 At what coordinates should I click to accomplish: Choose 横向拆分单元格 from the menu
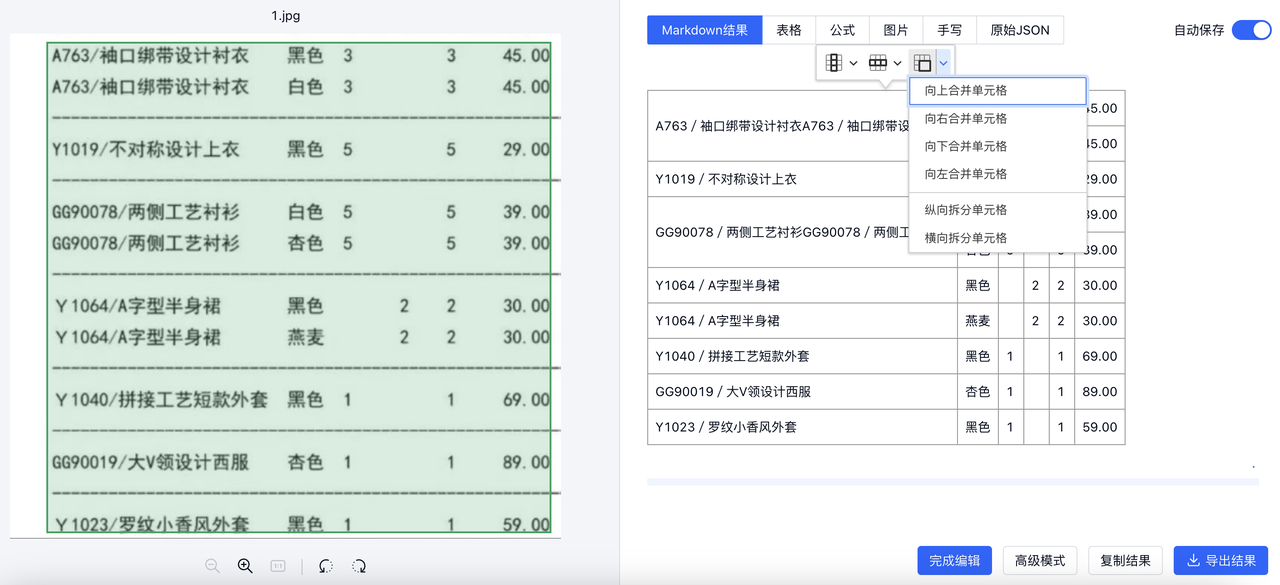point(997,238)
